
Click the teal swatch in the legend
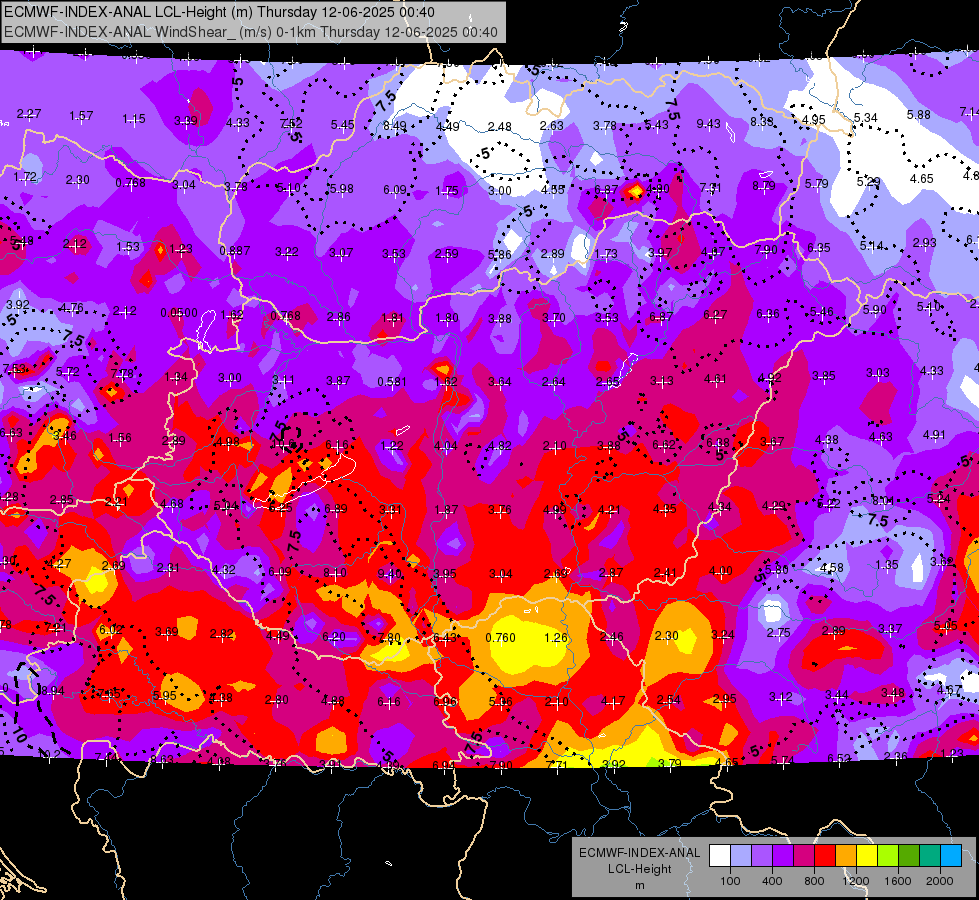(930, 856)
